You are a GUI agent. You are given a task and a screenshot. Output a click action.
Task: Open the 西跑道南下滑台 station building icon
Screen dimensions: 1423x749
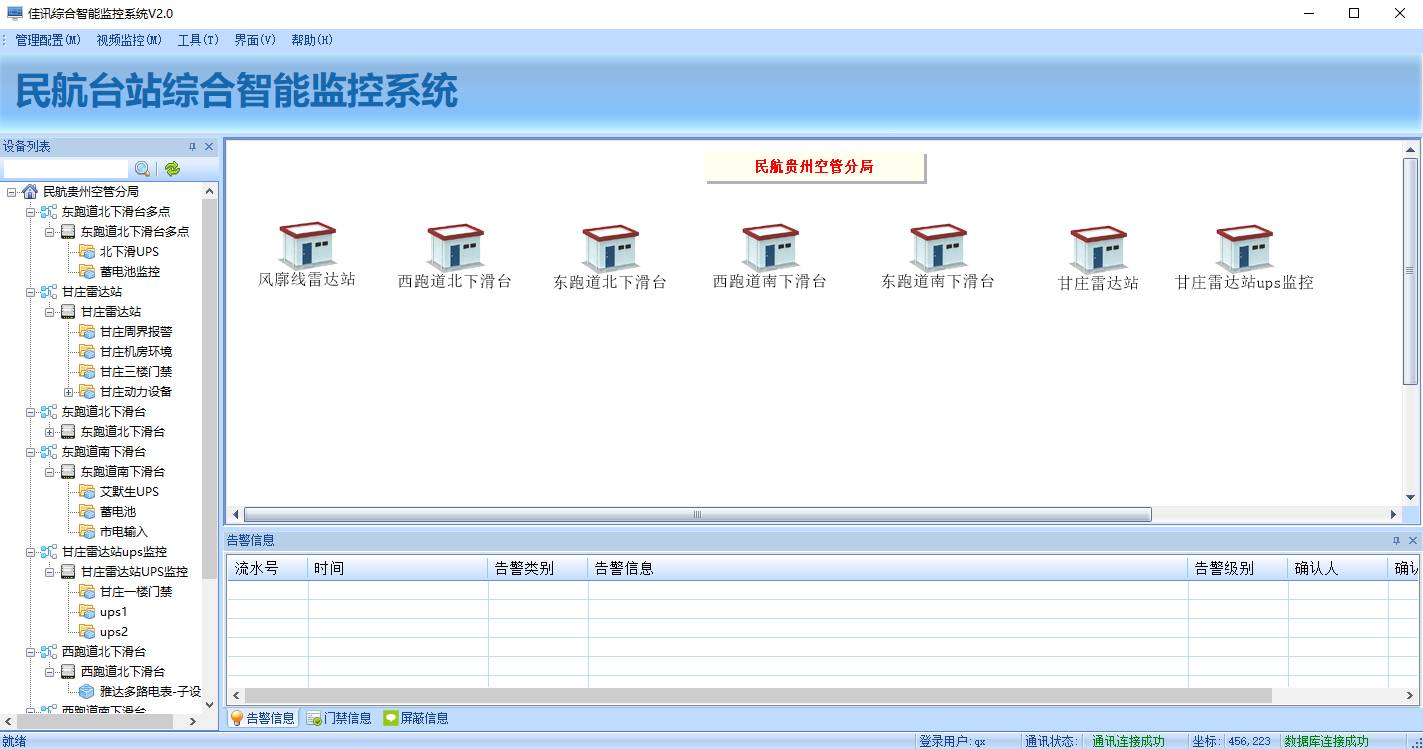point(769,247)
